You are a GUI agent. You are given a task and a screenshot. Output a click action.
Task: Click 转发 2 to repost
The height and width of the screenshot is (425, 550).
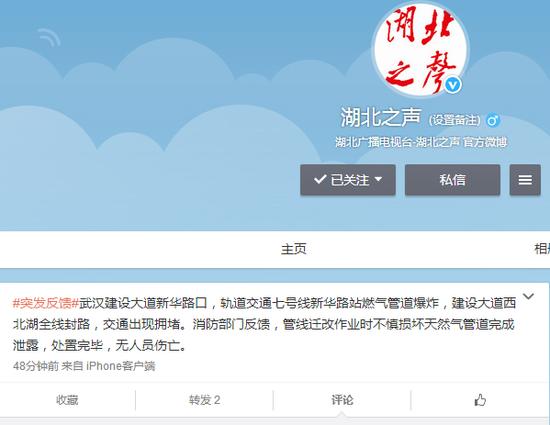pyautogui.click(x=204, y=400)
